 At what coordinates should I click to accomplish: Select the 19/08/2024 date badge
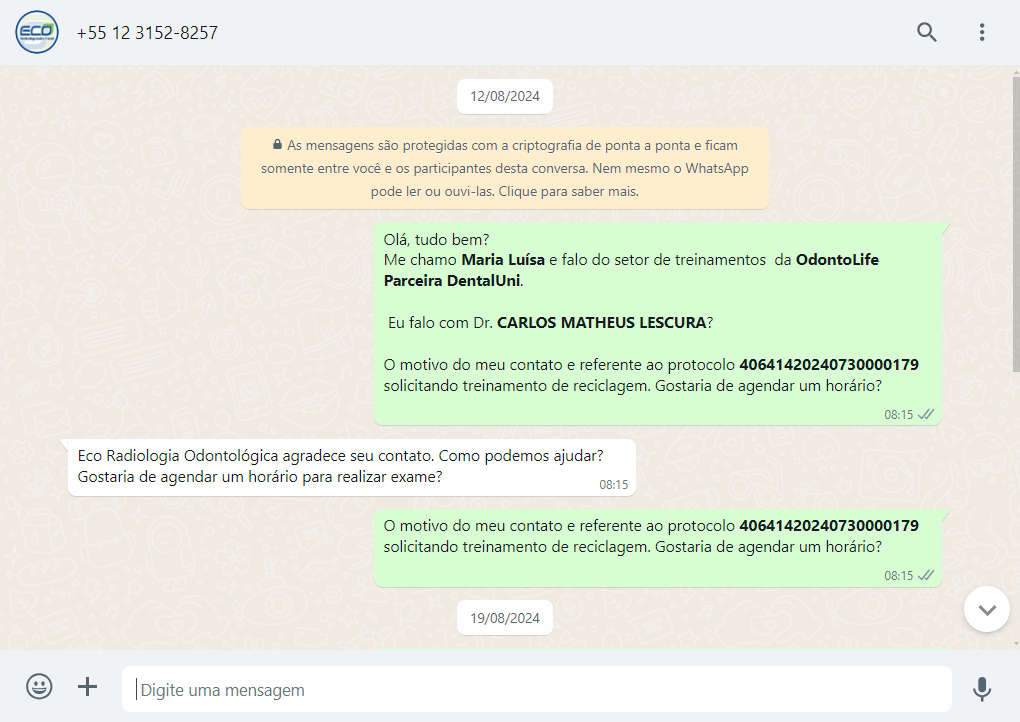(x=505, y=618)
